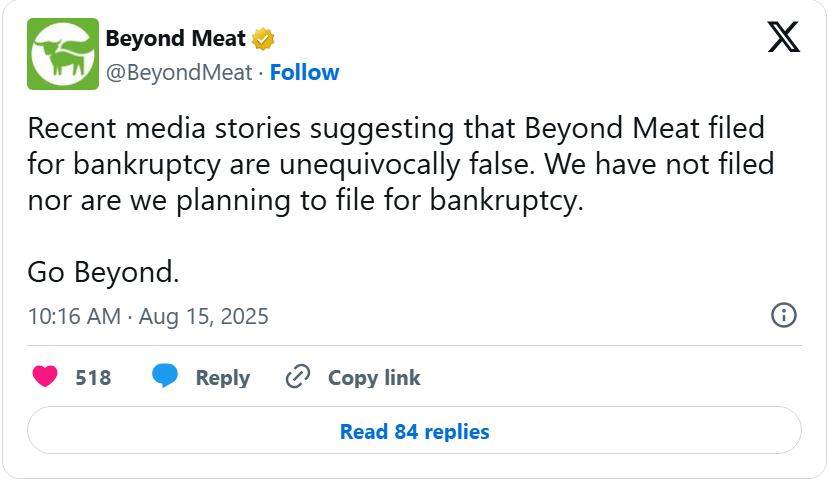Follow the Beyond Meat account
Viewport: 829px width, 481px height.
tap(304, 73)
